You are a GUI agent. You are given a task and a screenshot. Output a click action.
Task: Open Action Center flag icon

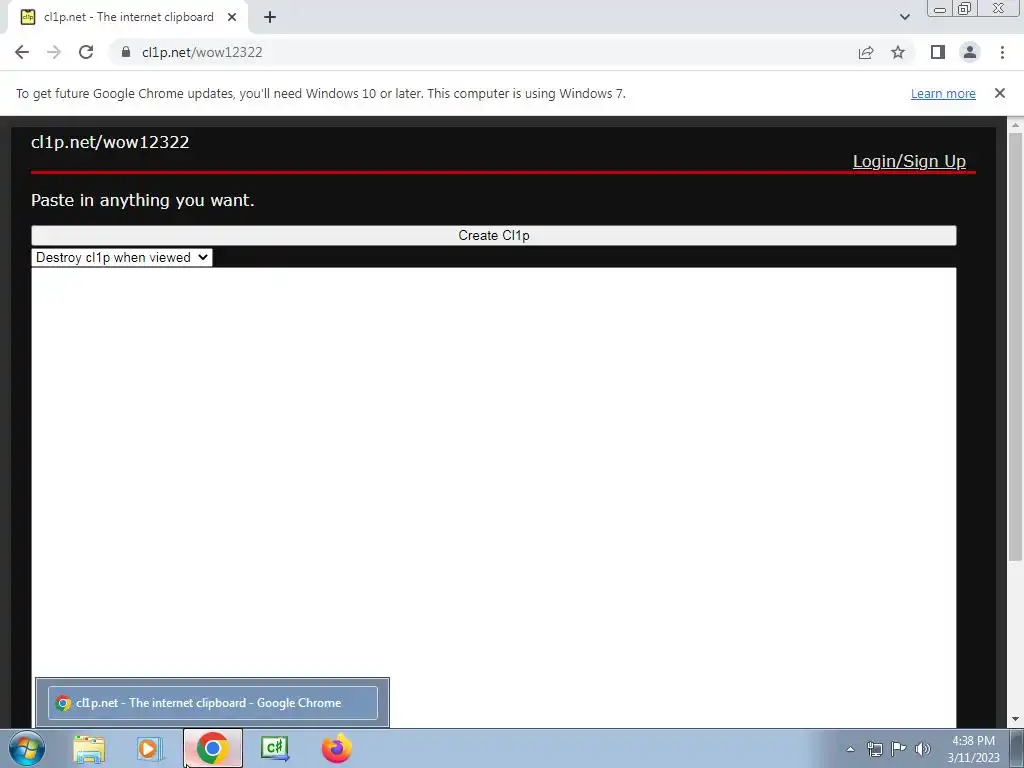899,749
